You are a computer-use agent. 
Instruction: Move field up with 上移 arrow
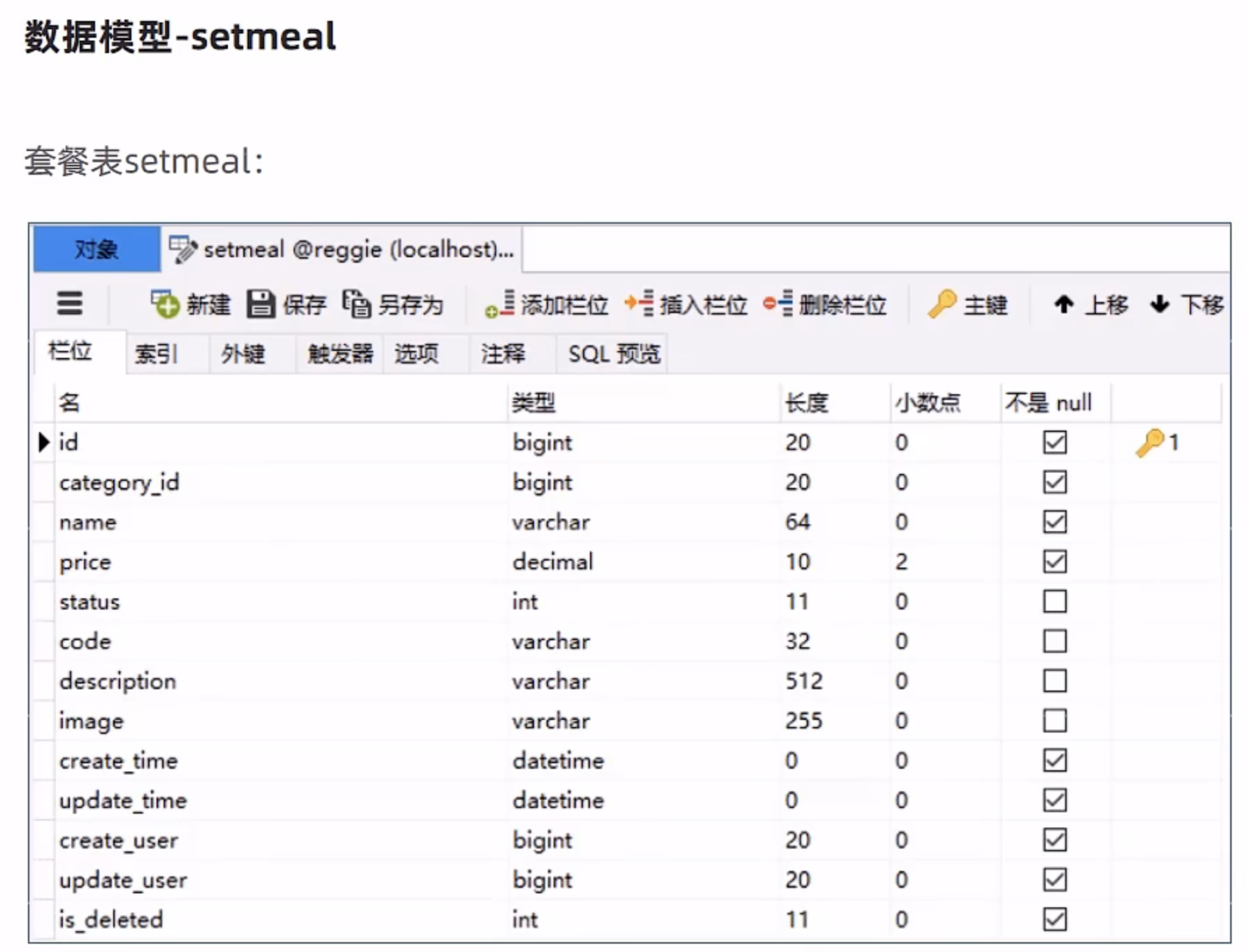pos(1064,305)
